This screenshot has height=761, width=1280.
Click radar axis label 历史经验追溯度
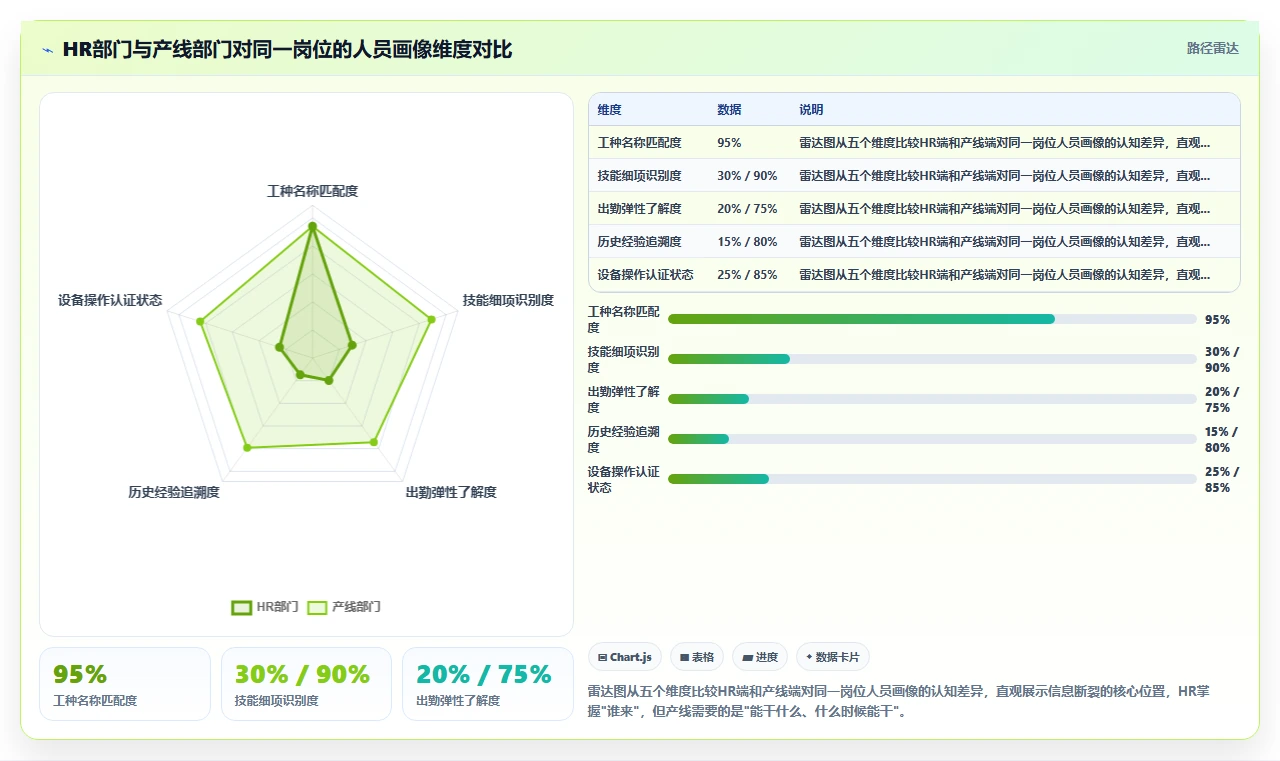click(174, 492)
